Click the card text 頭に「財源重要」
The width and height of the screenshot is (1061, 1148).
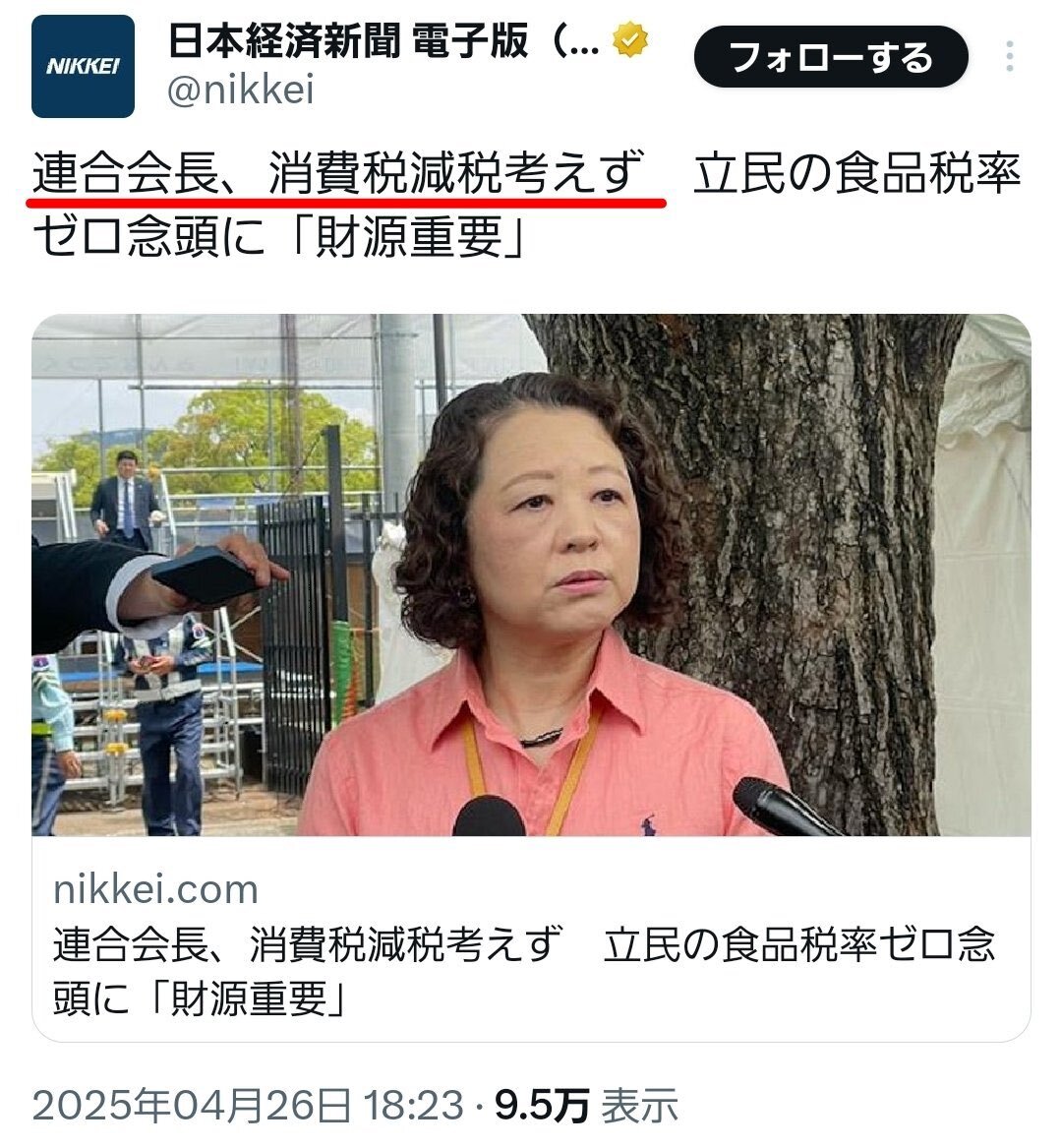coord(199,997)
